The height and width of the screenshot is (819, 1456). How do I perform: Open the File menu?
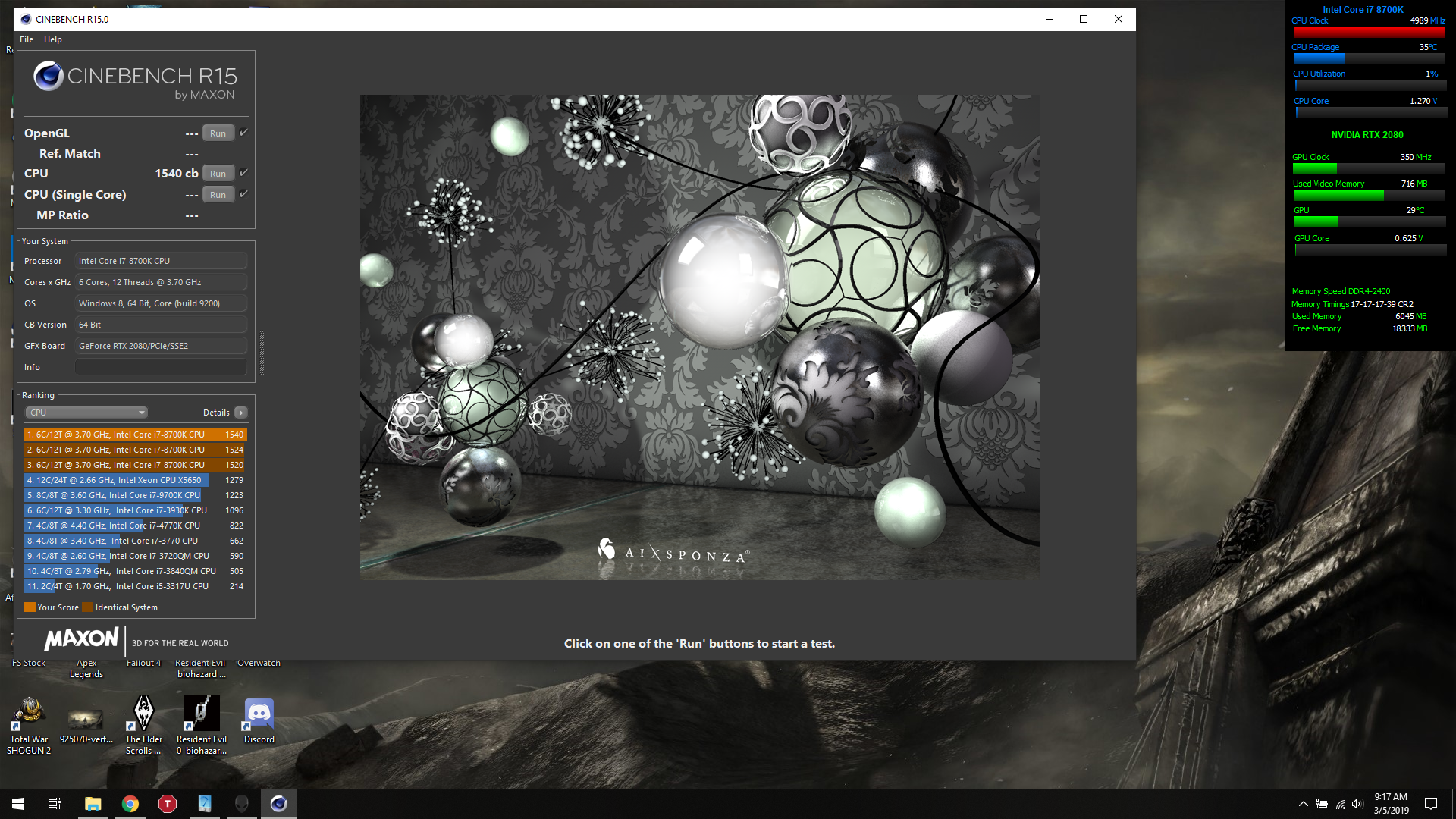(x=27, y=39)
